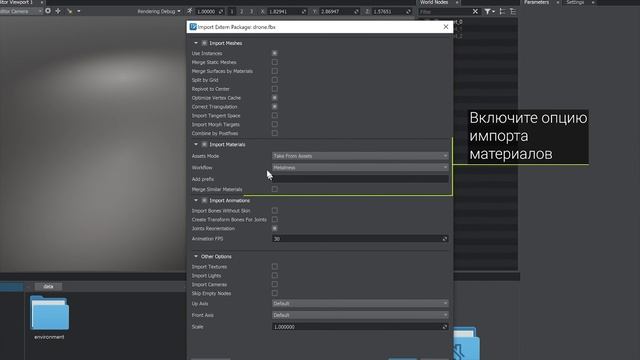Switch to the Editor Viewport 1 tab
The height and width of the screenshot is (360, 640).
point(16,2)
